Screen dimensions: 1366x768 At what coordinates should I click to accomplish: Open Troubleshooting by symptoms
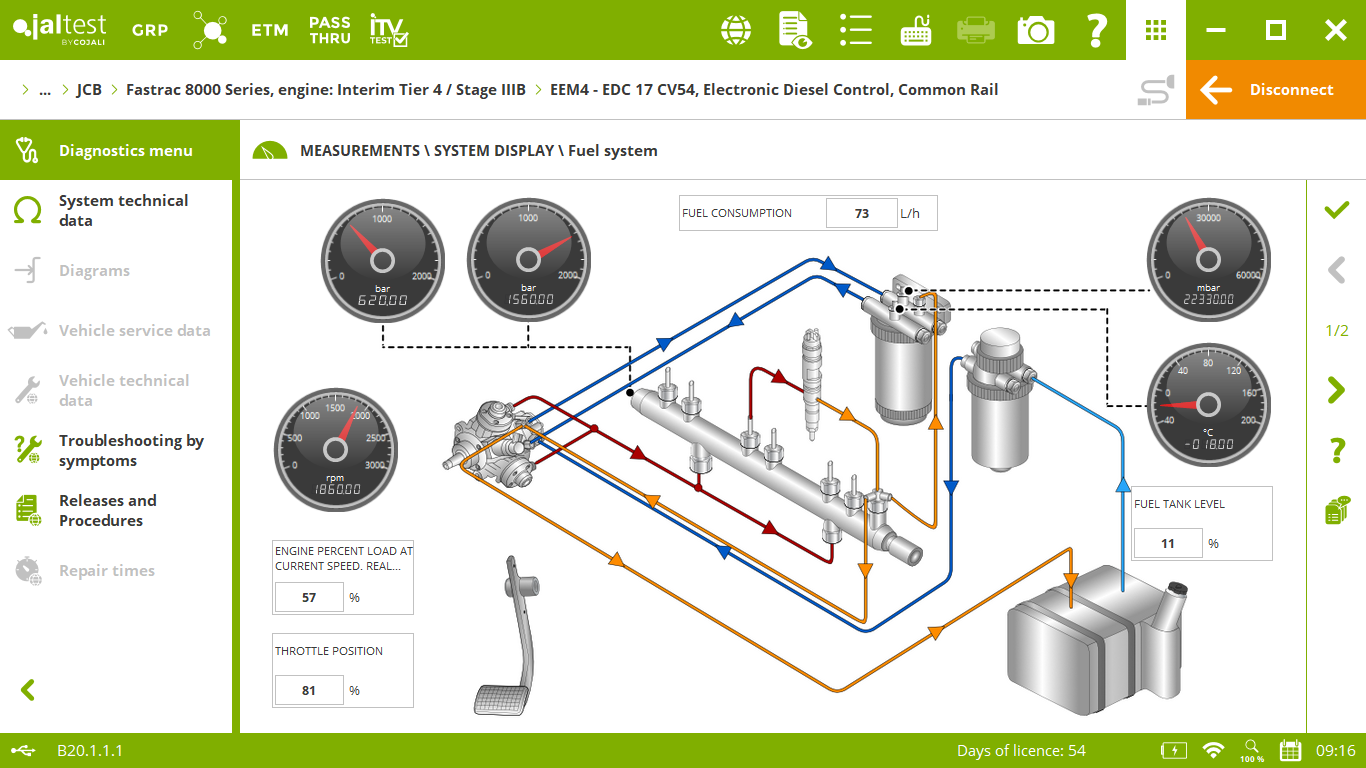point(116,450)
